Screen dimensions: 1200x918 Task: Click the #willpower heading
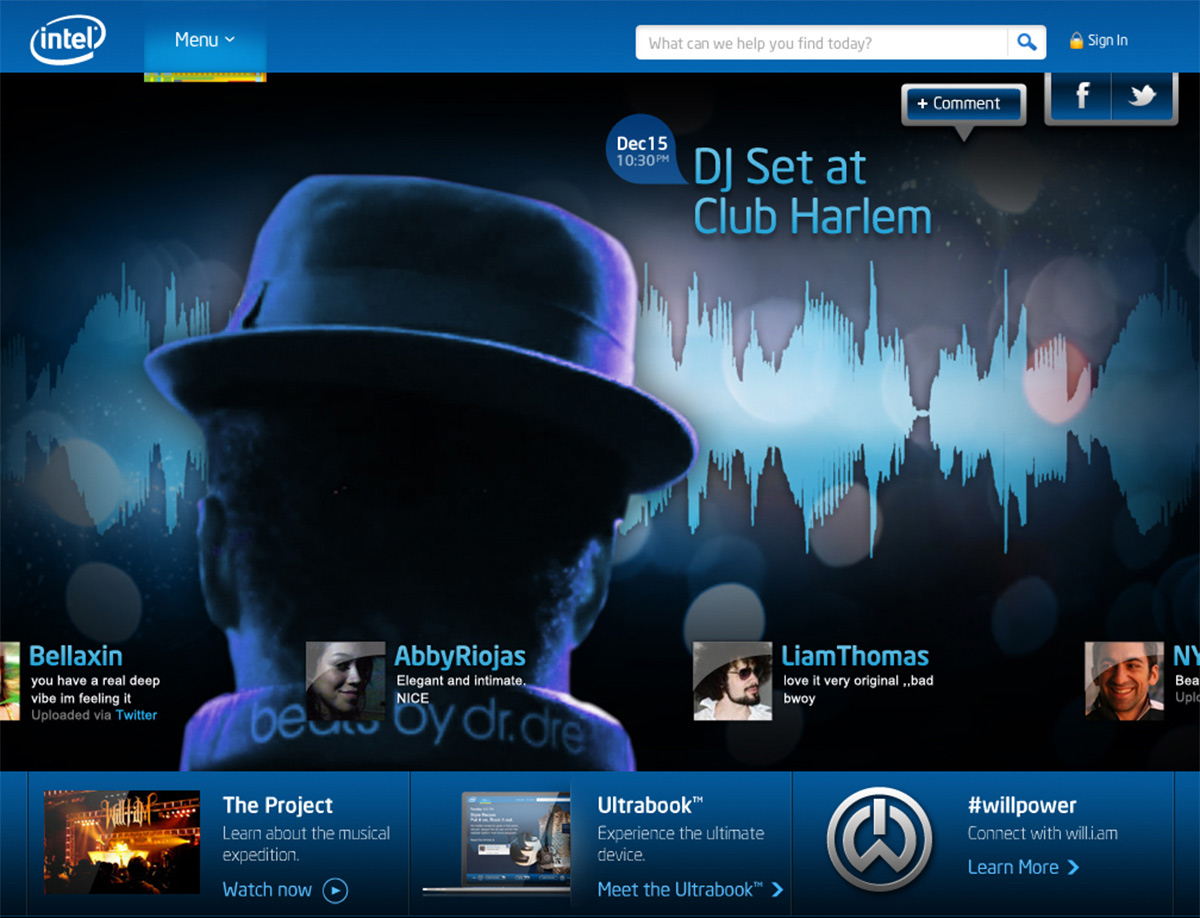pos(1022,806)
